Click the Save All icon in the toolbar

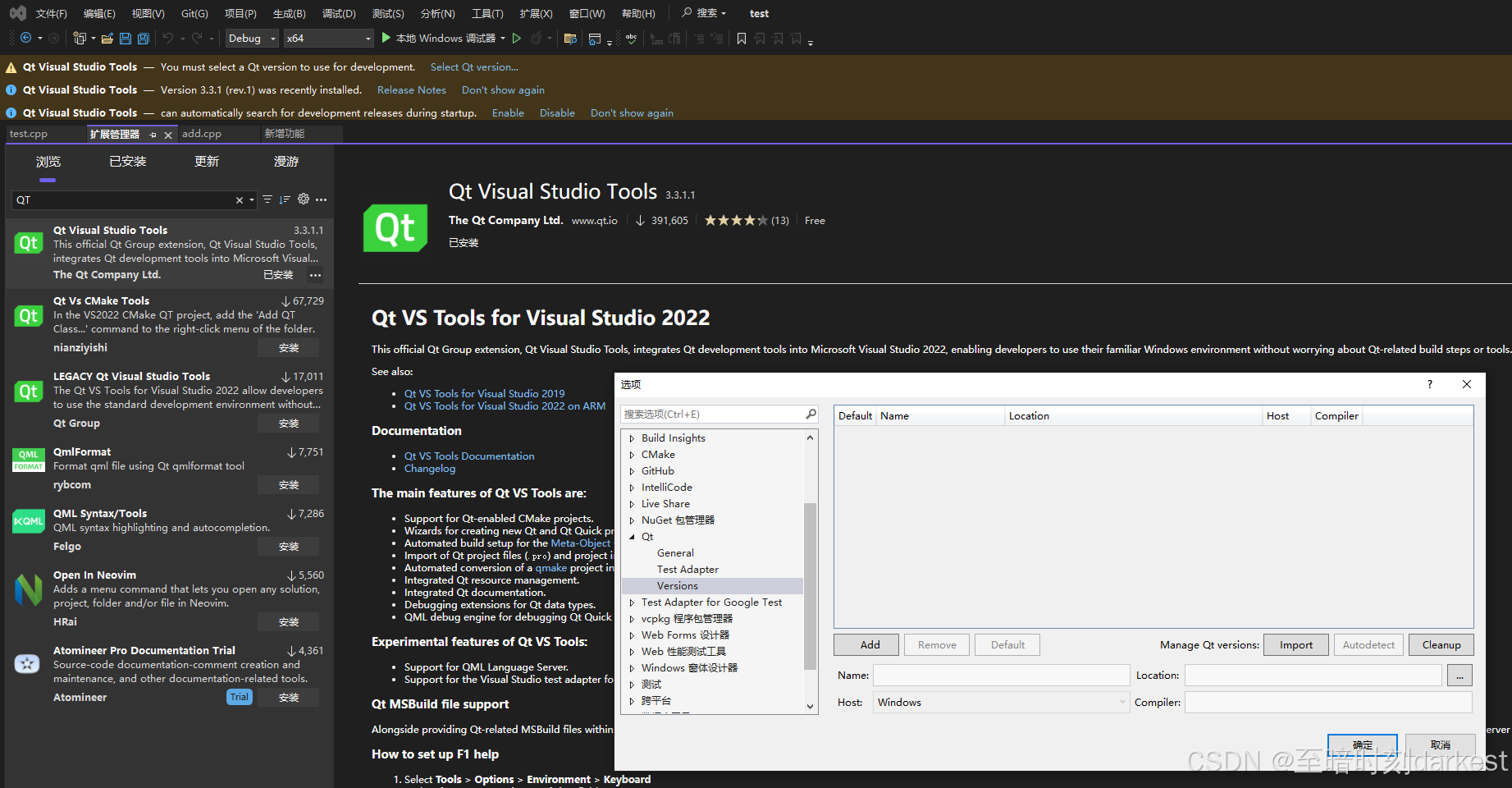point(142,39)
